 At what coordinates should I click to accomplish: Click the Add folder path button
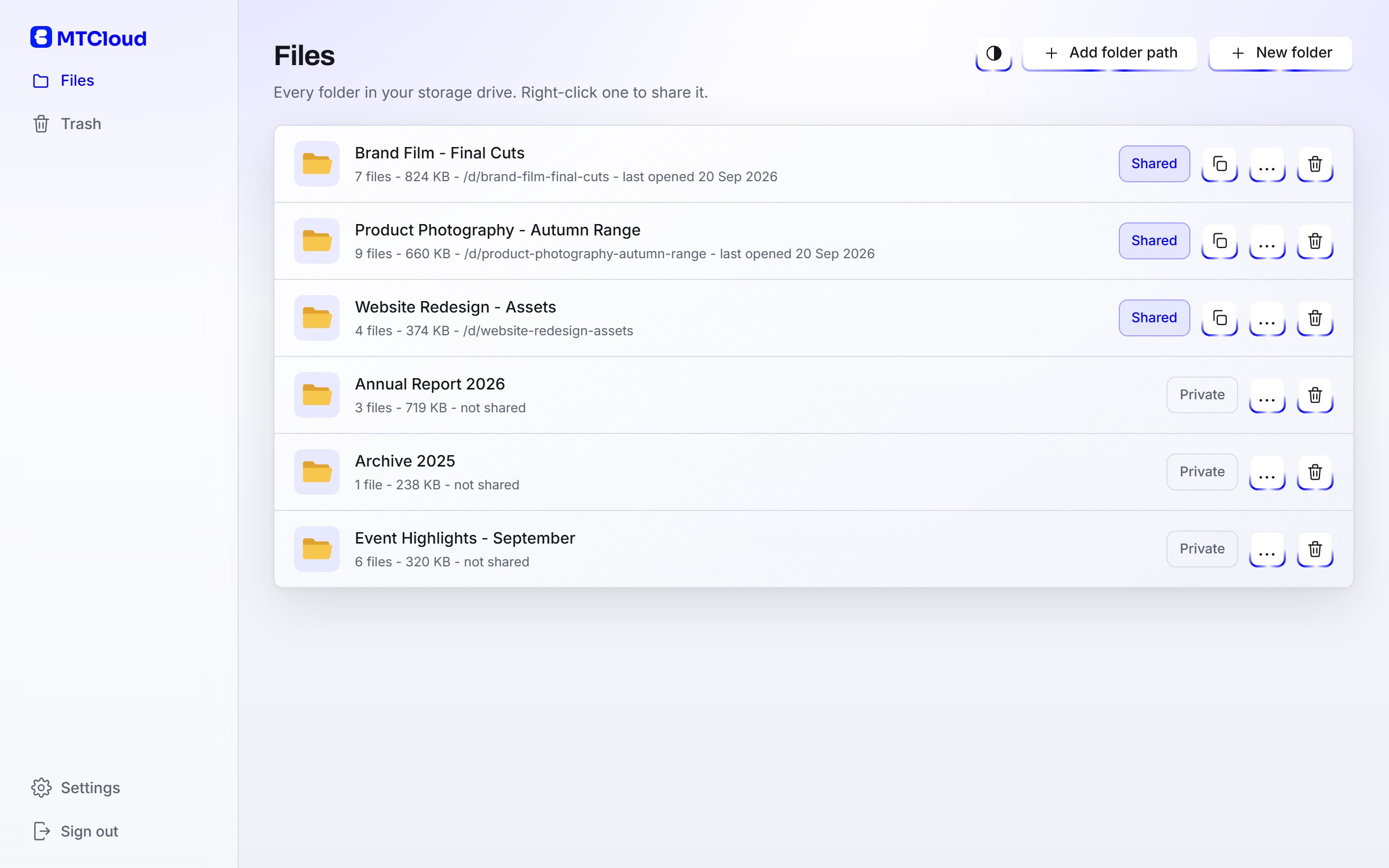pyautogui.click(x=1110, y=53)
